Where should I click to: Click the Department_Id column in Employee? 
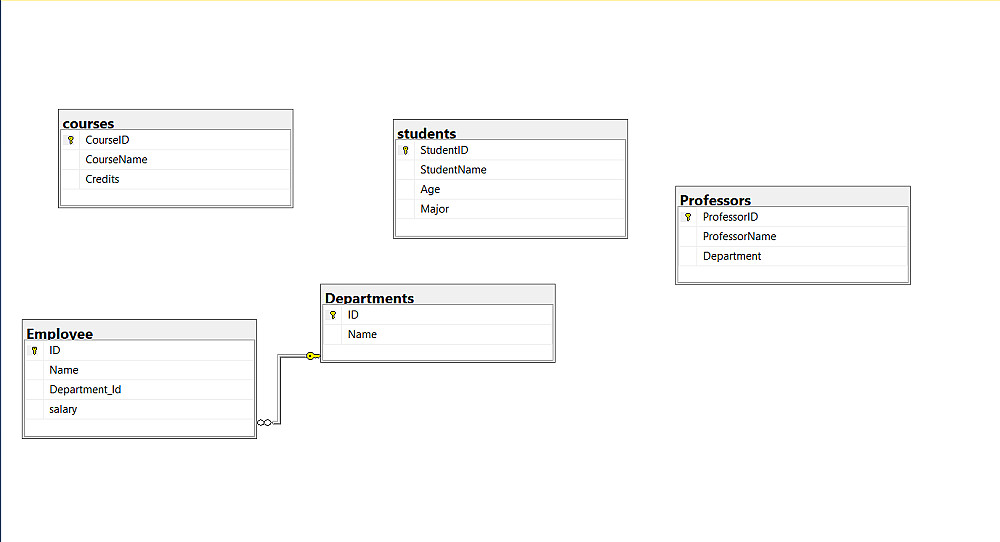[x=86, y=390]
